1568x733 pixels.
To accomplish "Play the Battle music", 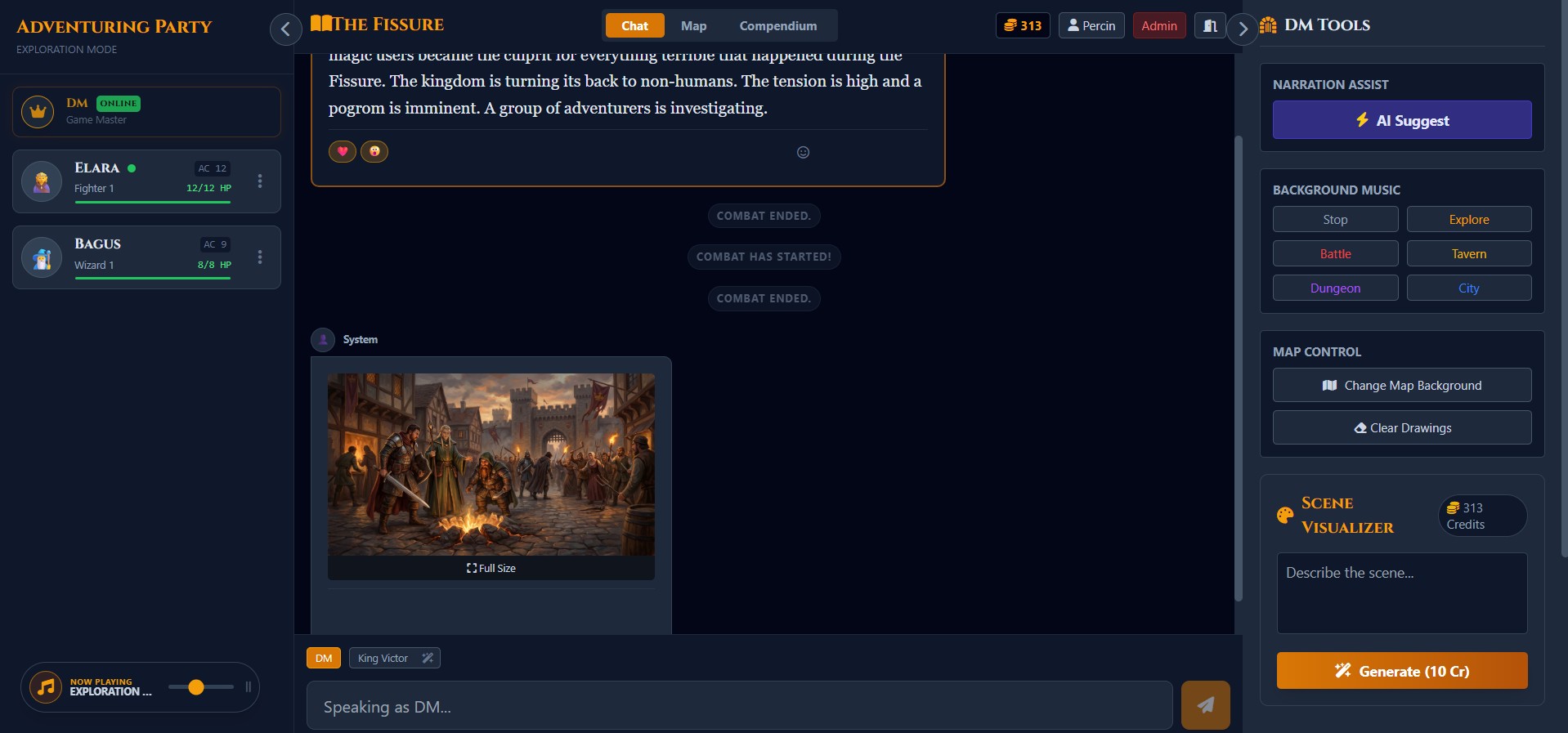I will pyautogui.click(x=1335, y=253).
